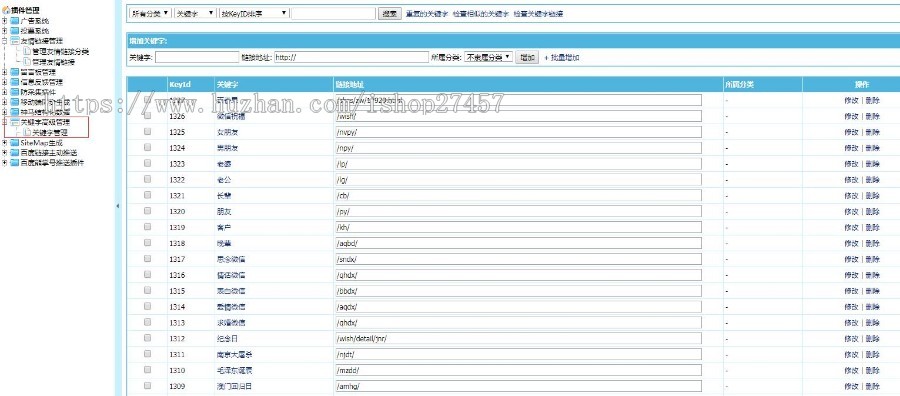Click the 链接地址 column header
Viewport: 900px width, 396px height.
[x=350, y=84]
